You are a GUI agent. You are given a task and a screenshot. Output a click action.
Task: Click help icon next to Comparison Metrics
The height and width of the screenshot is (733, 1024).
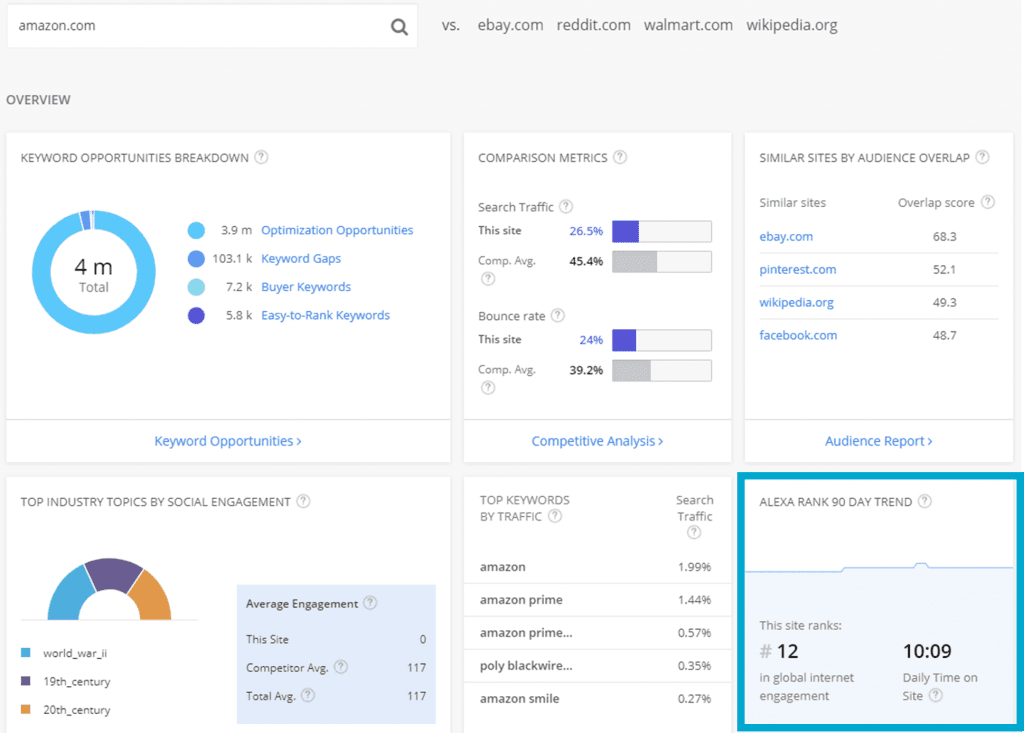coord(620,157)
